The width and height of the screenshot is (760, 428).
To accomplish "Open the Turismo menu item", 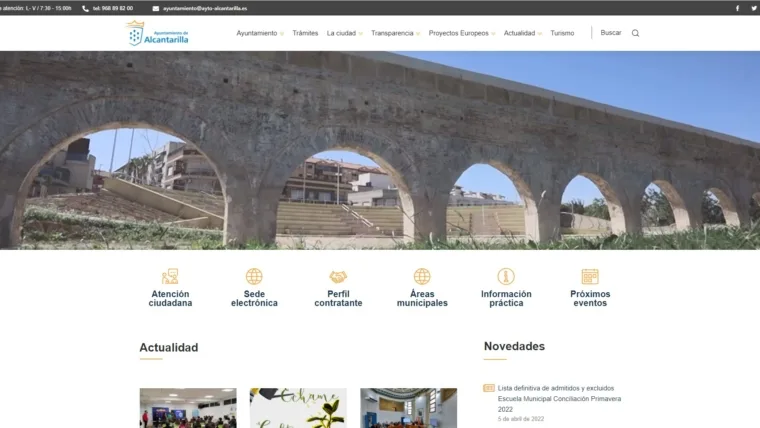I will 562,33.
